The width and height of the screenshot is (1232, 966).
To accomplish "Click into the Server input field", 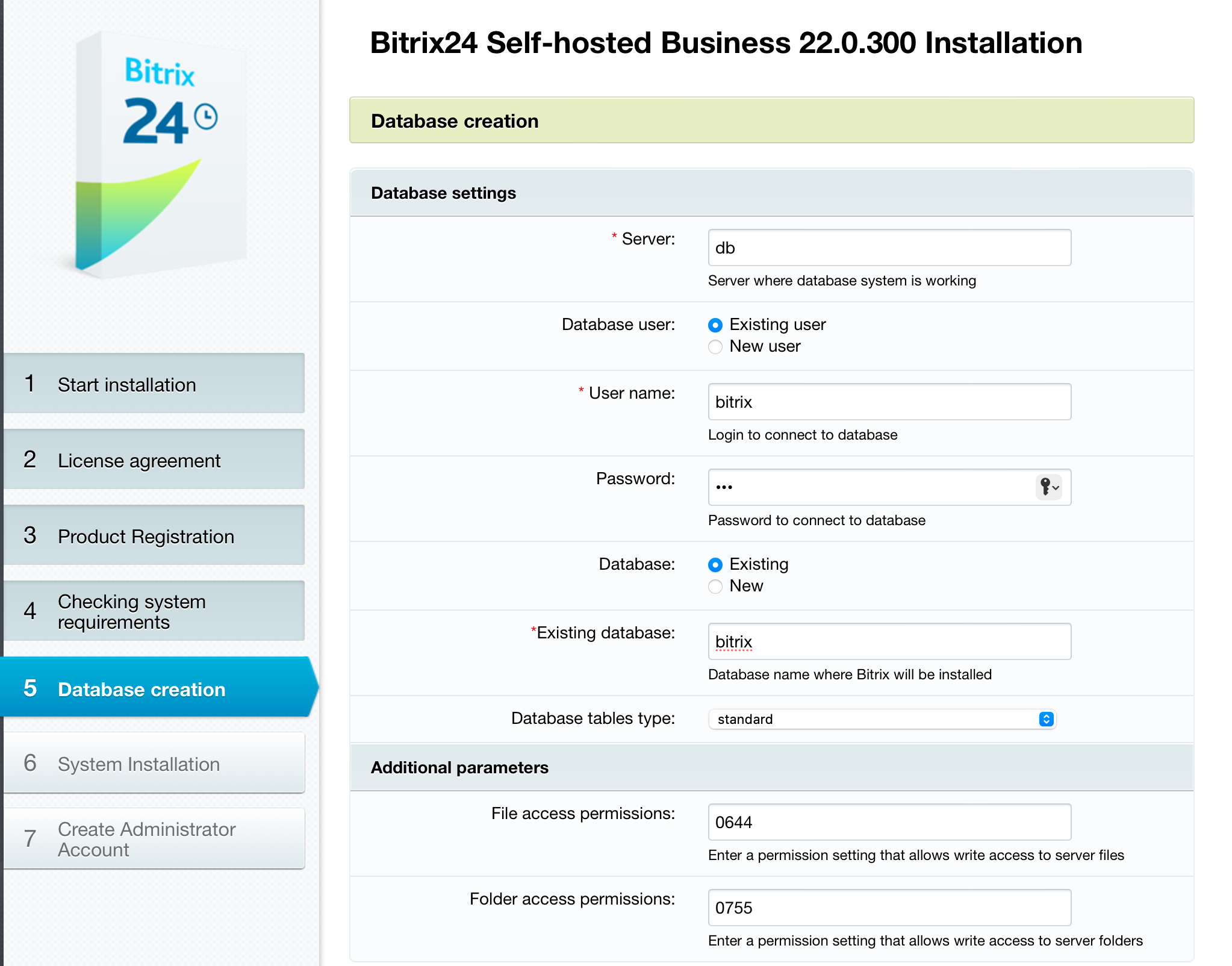I will (889, 248).
